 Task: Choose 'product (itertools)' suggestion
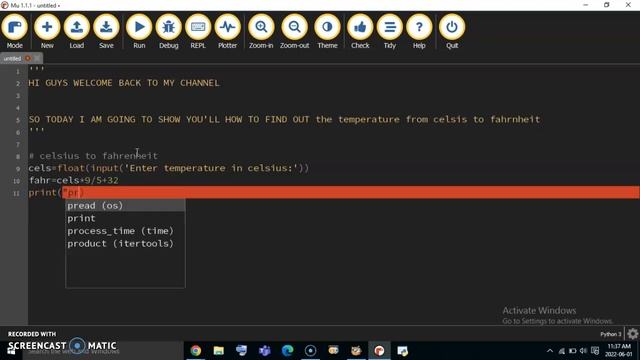[x=125, y=244]
